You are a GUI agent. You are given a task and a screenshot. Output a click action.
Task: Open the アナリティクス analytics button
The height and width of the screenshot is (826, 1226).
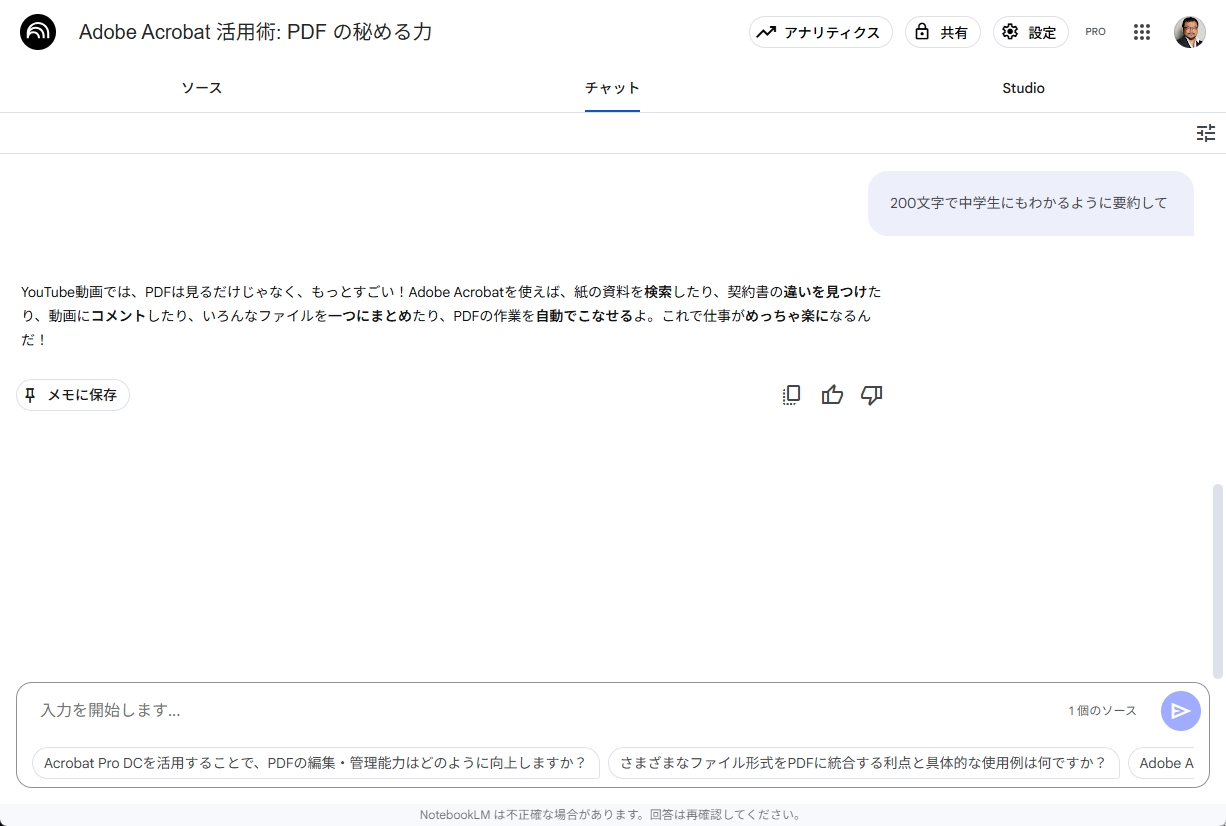820,32
